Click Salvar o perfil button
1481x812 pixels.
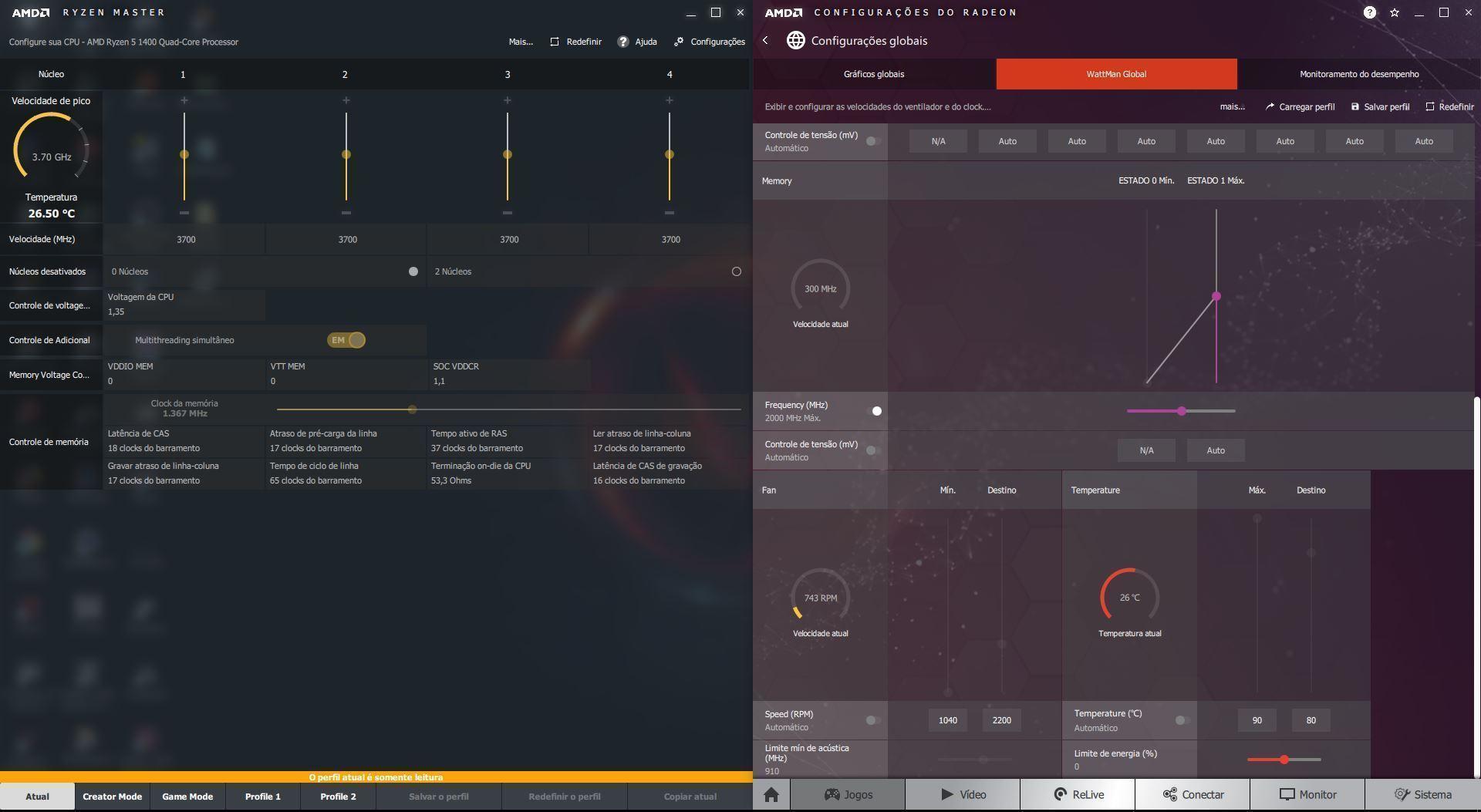click(x=438, y=797)
